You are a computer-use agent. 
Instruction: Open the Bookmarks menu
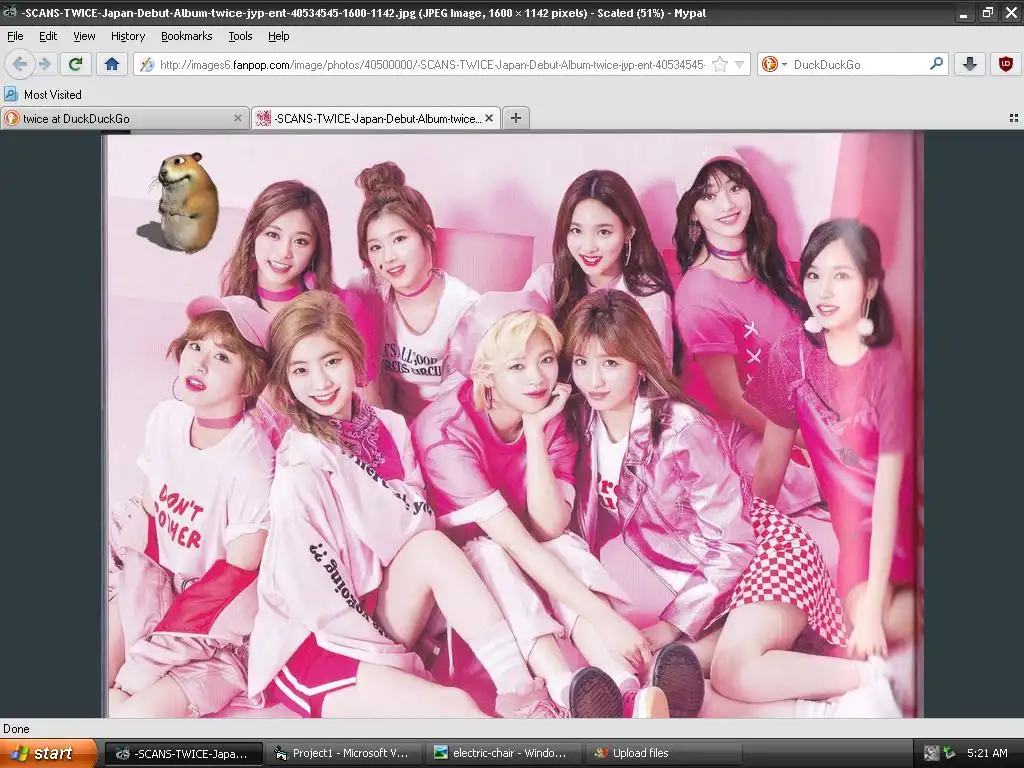[x=187, y=36]
